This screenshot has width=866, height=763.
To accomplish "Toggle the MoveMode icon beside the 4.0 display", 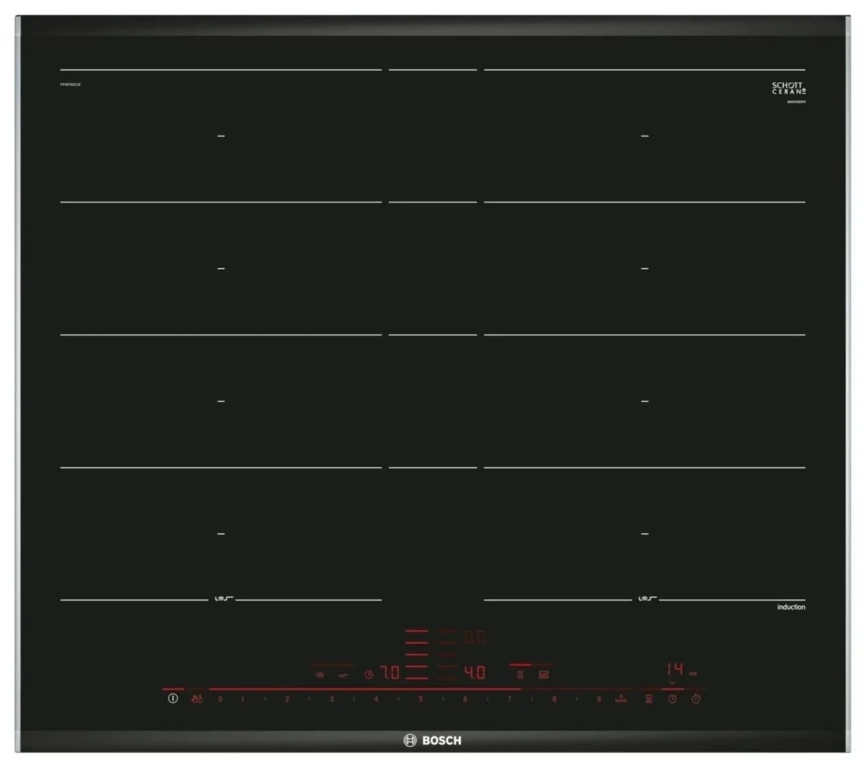I will [519, 674].
